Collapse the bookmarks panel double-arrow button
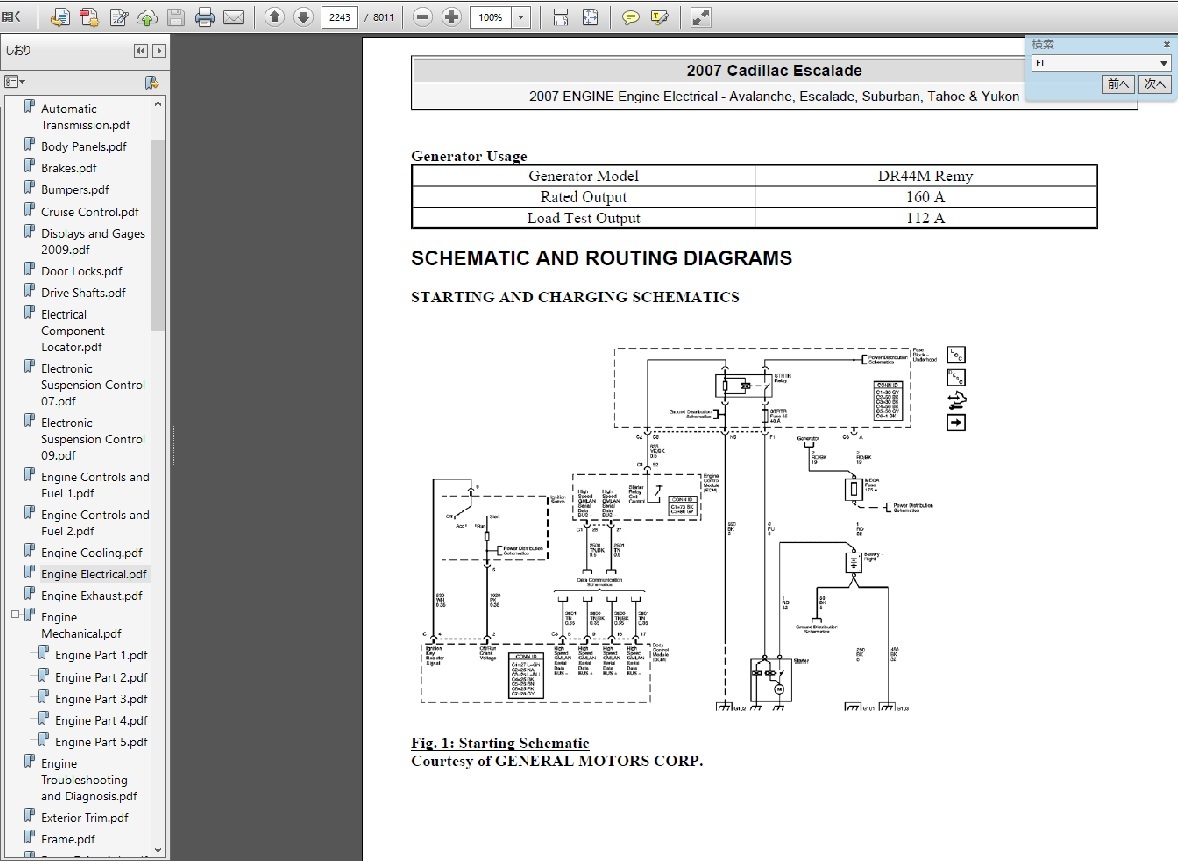The height and width of the screenshot is (861, 1178). (140, 50)
